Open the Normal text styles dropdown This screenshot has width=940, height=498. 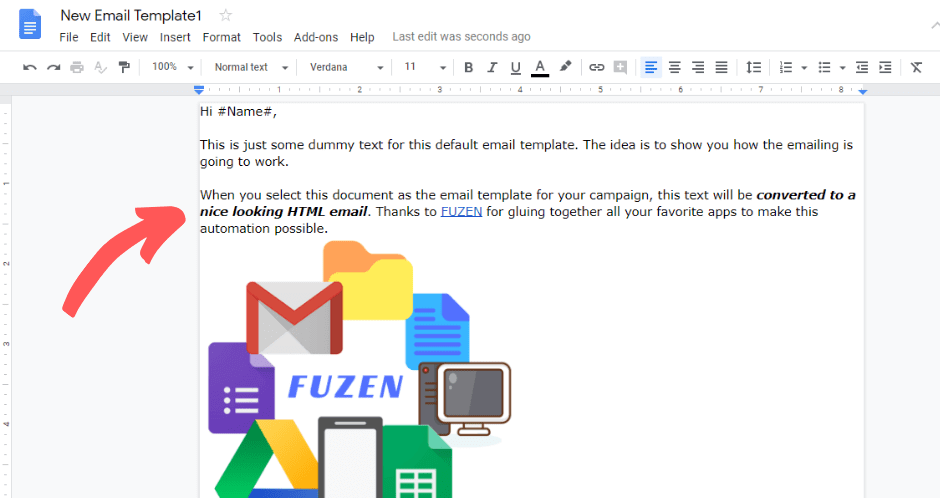coord(251,67)
